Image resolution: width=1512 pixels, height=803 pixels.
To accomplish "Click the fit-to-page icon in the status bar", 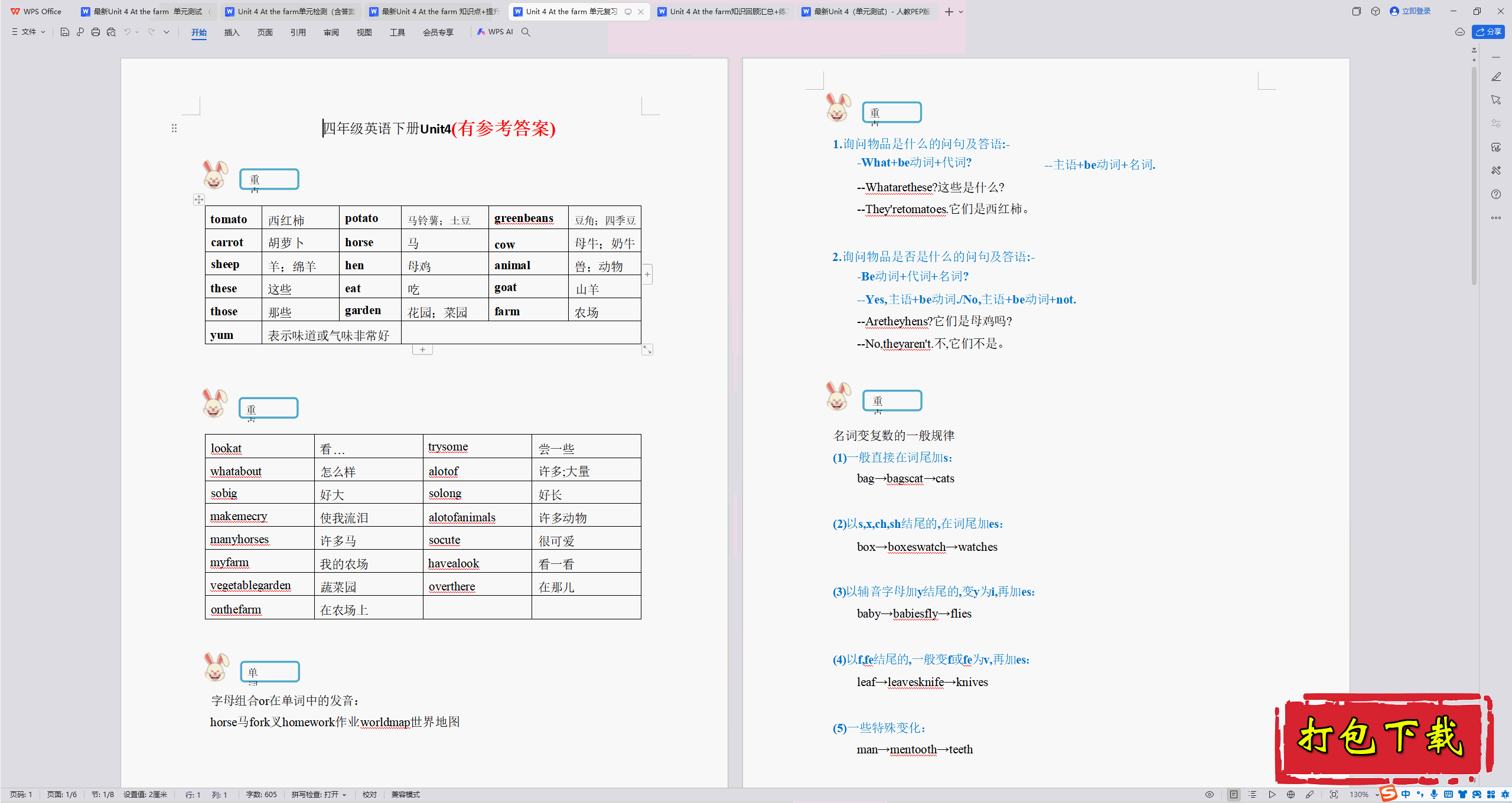I will 1334,795.
